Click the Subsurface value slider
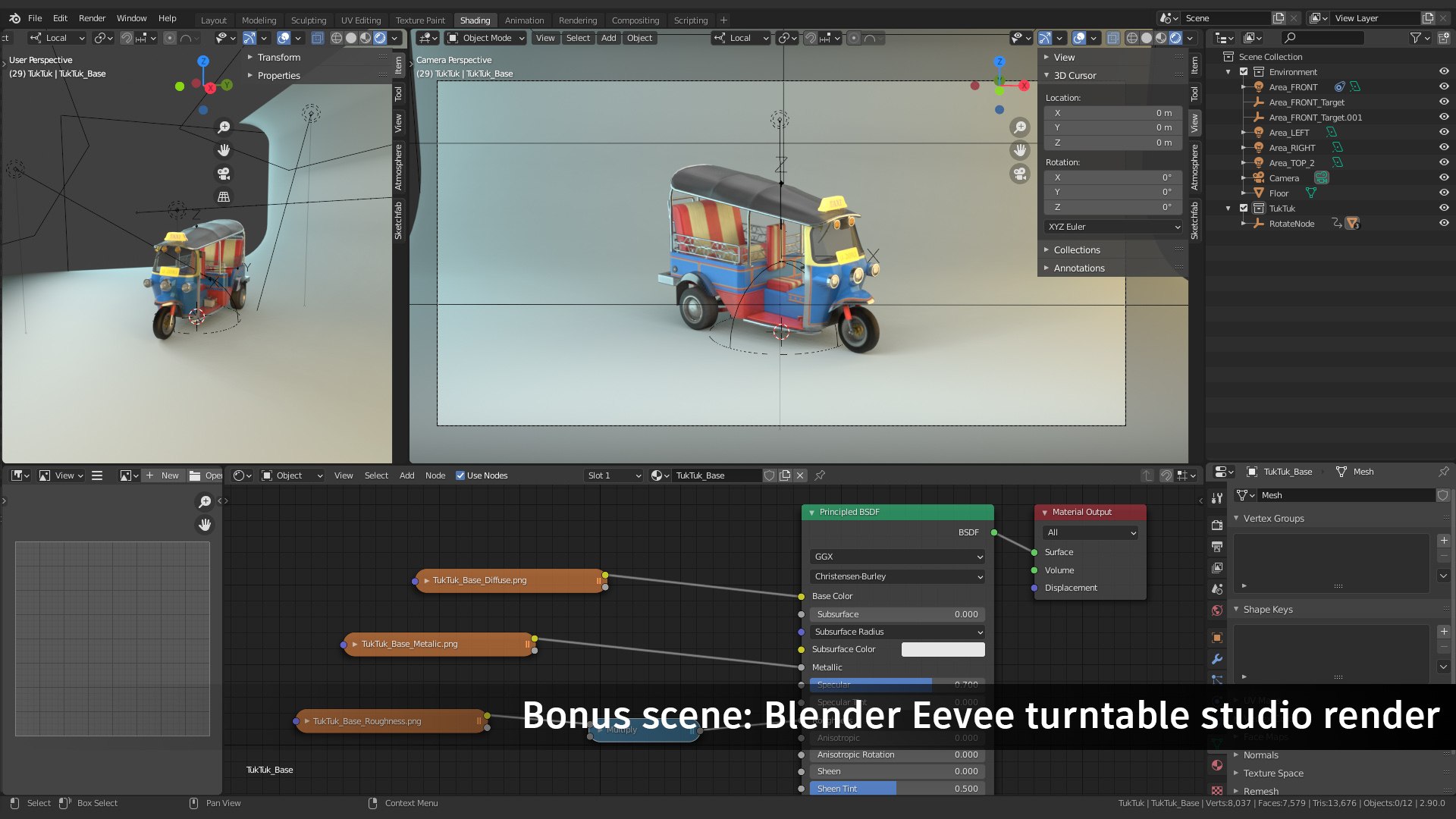 pyautogui.click(x=898, y=614)
